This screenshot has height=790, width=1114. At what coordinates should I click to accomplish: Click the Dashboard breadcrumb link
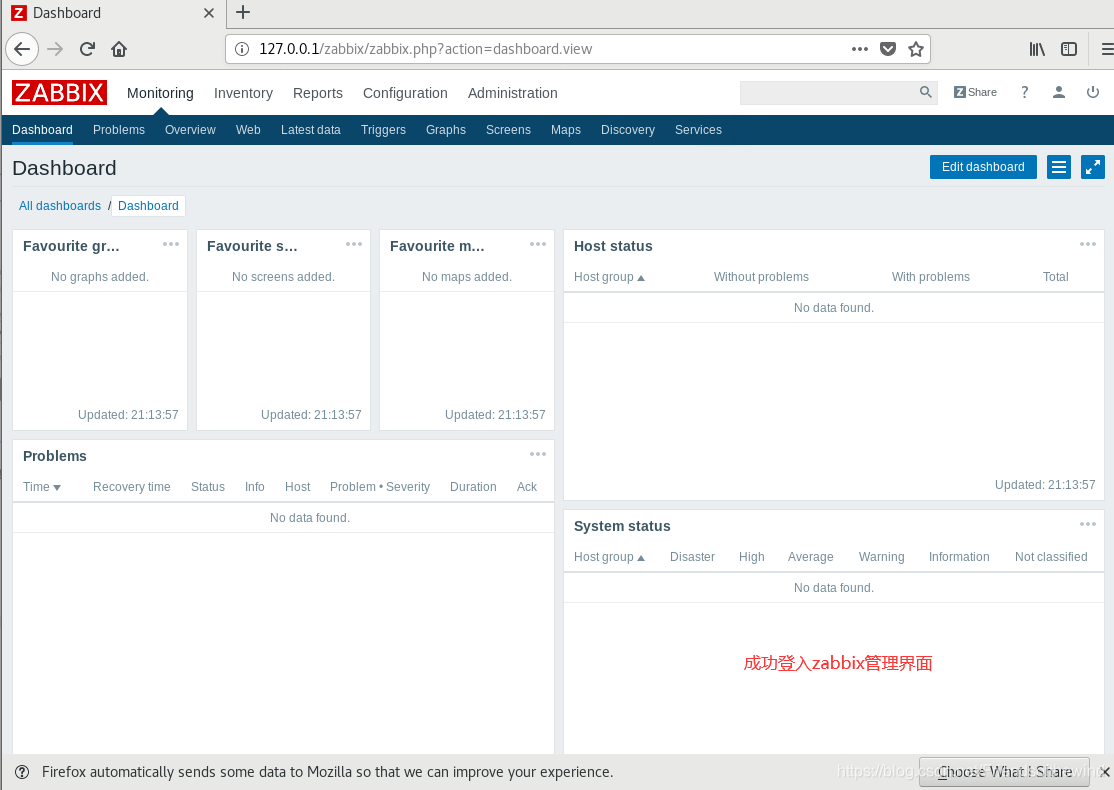point(148,206)
